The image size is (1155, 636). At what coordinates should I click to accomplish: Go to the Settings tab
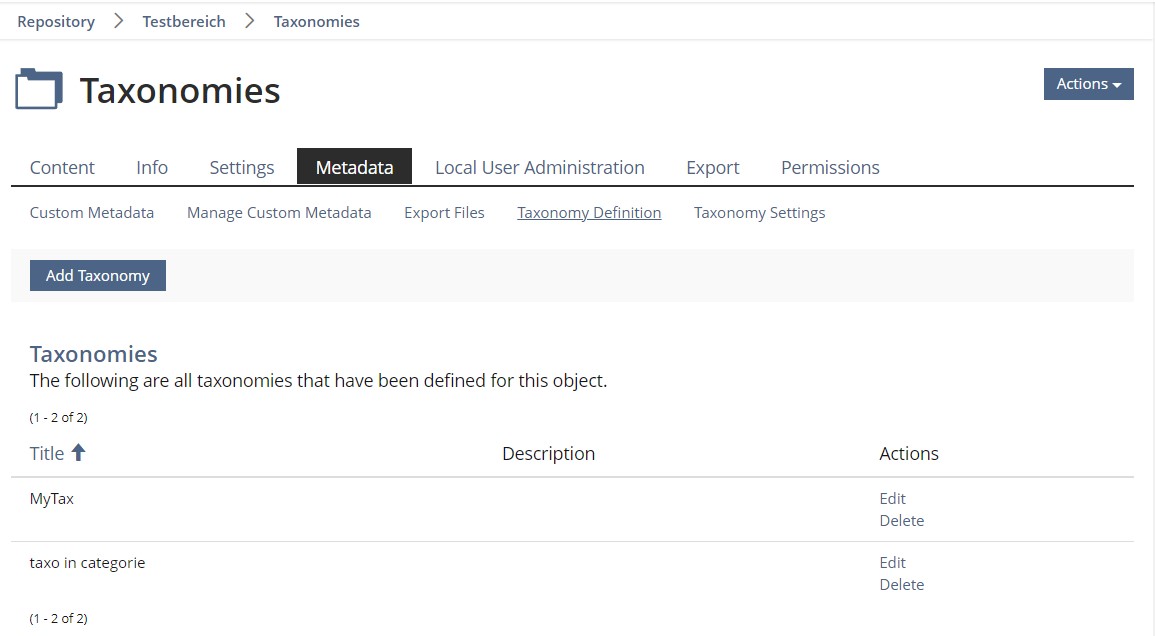pyautogui.click(x=242, y=167)
